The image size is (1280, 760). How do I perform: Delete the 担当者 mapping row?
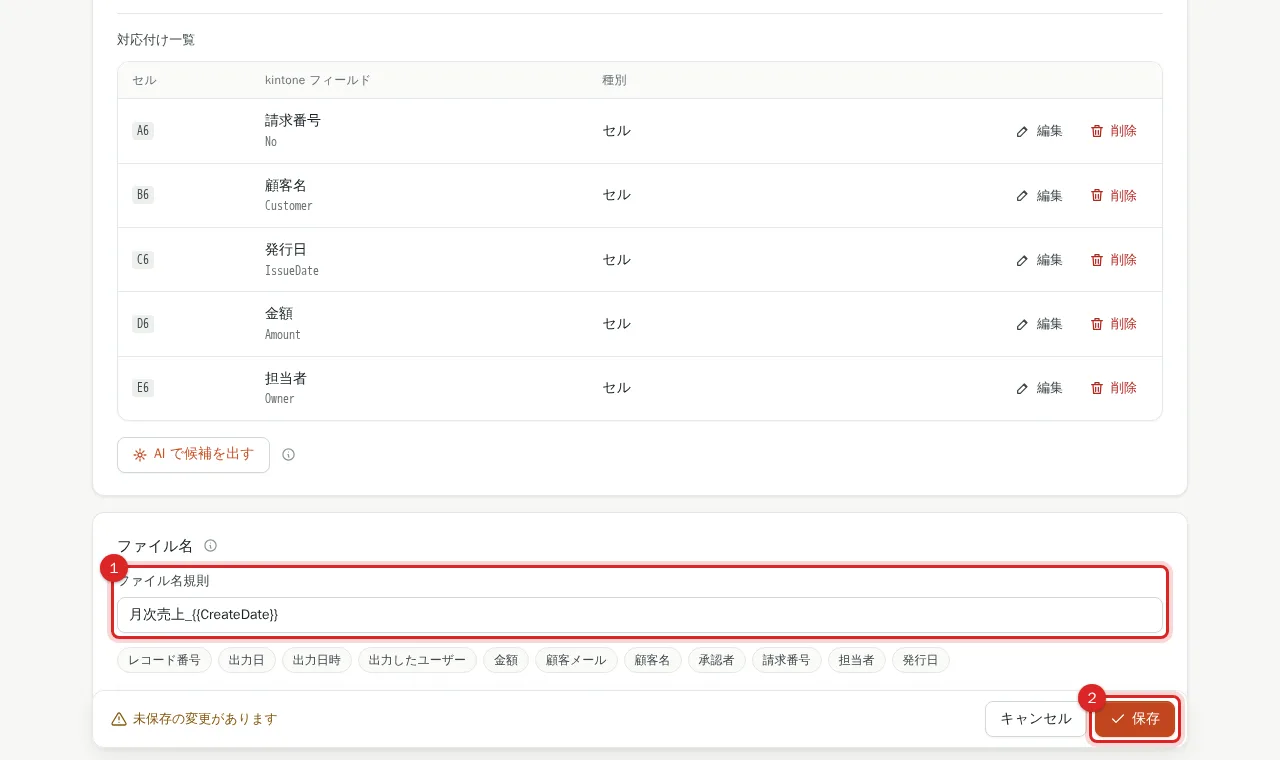1113,388
